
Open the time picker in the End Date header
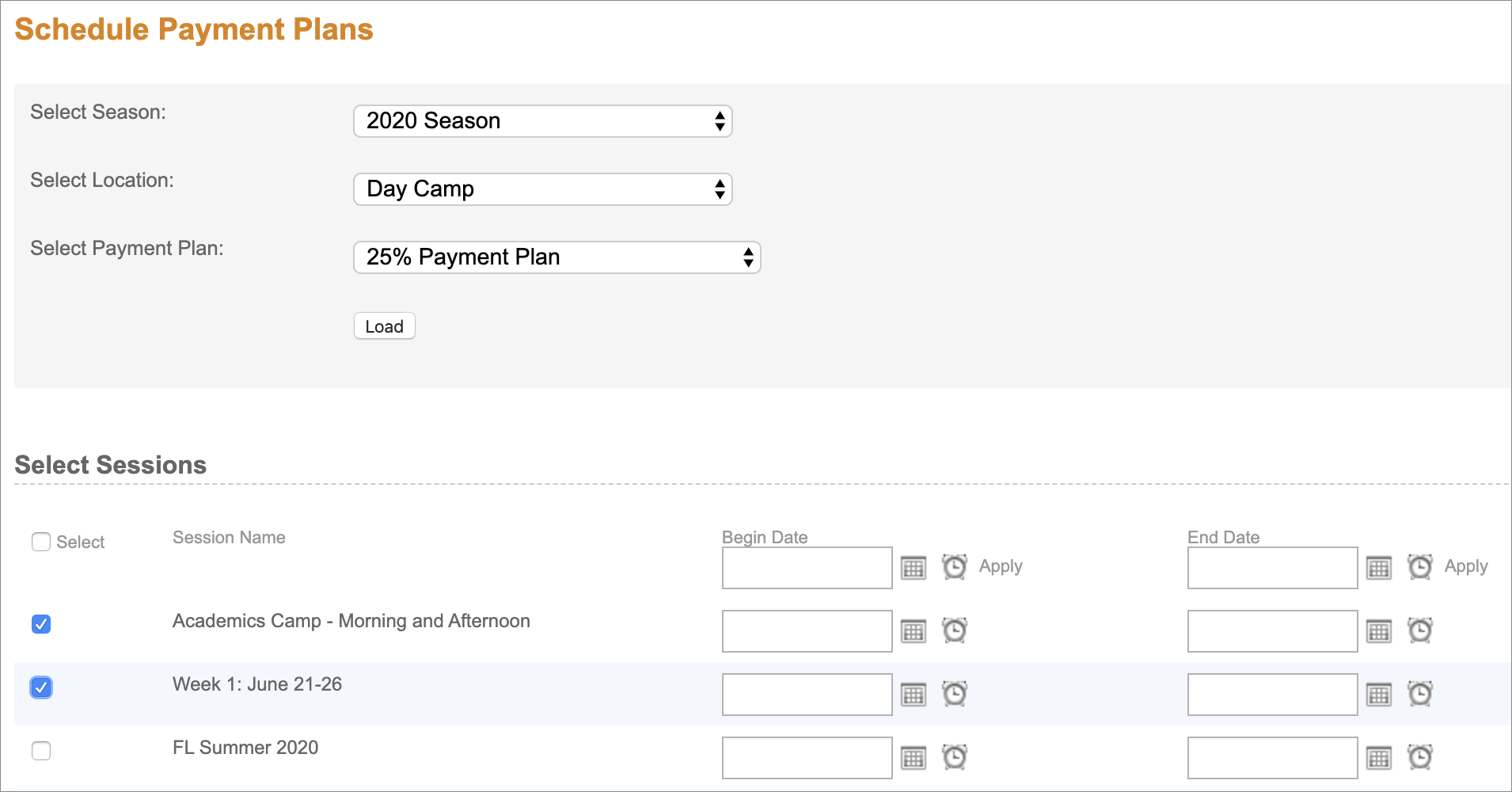coord(1420,567)
